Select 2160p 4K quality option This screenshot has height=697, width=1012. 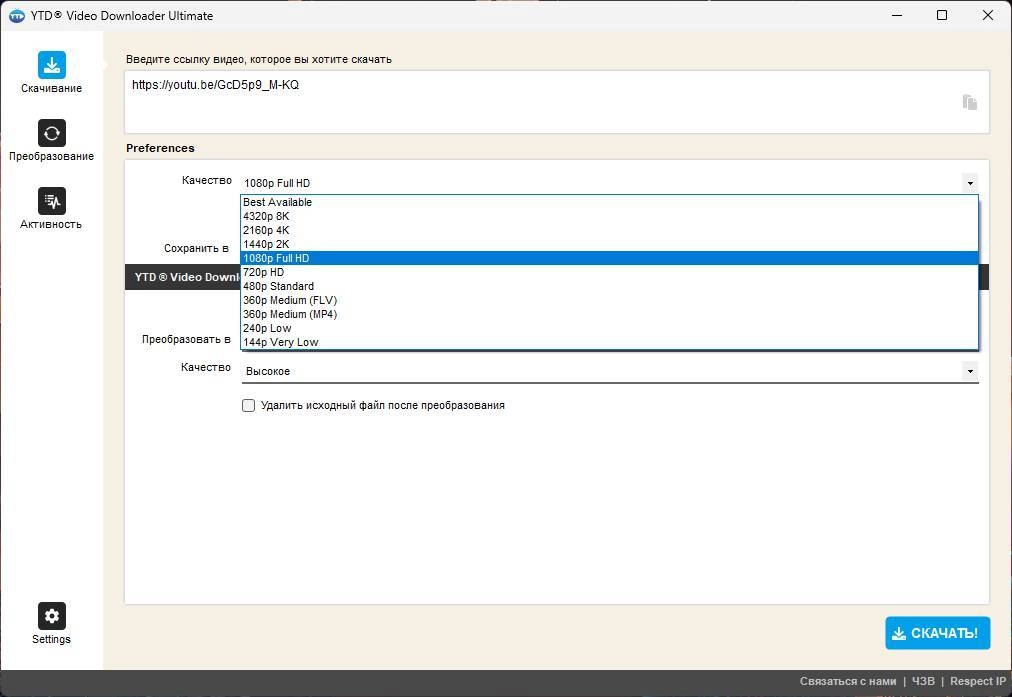609,230
